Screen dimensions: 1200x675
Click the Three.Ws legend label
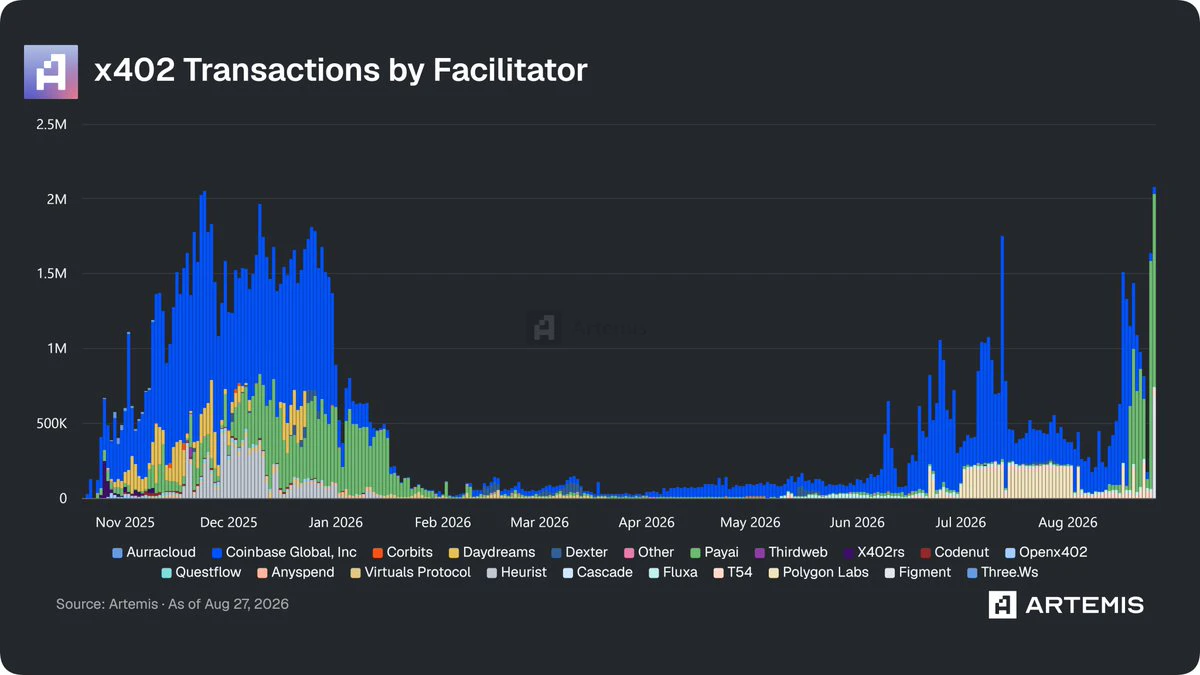pyautogui.click(x=1003, y=573)
